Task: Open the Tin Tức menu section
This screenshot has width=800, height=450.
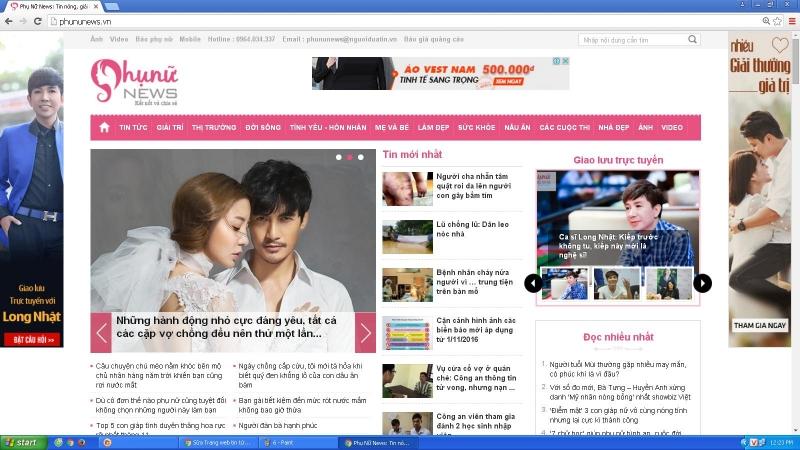Action: point(133,128)
